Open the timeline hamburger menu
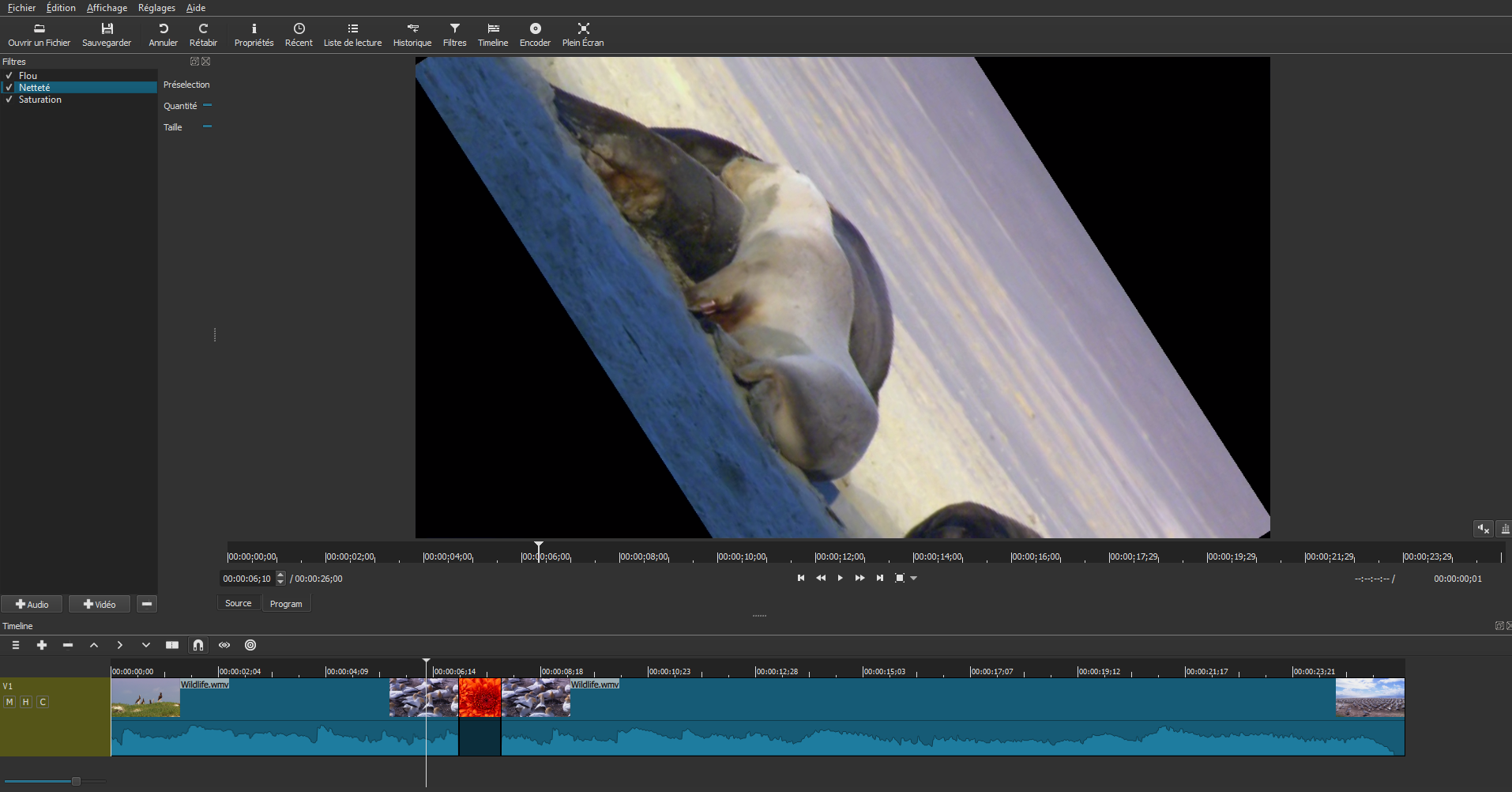 pyautogui.click(x=16, y=645)
